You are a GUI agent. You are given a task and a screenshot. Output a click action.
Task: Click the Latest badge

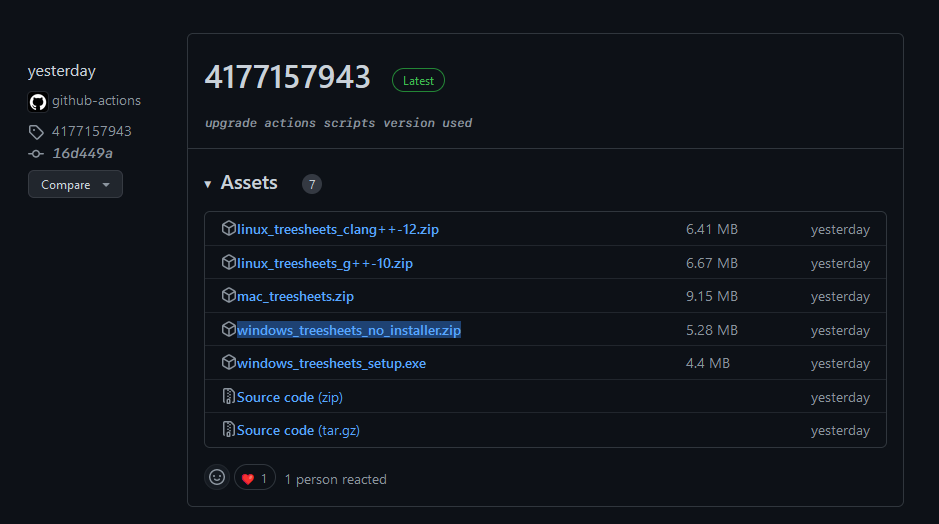pyautogui.click(x=418, y=80)
